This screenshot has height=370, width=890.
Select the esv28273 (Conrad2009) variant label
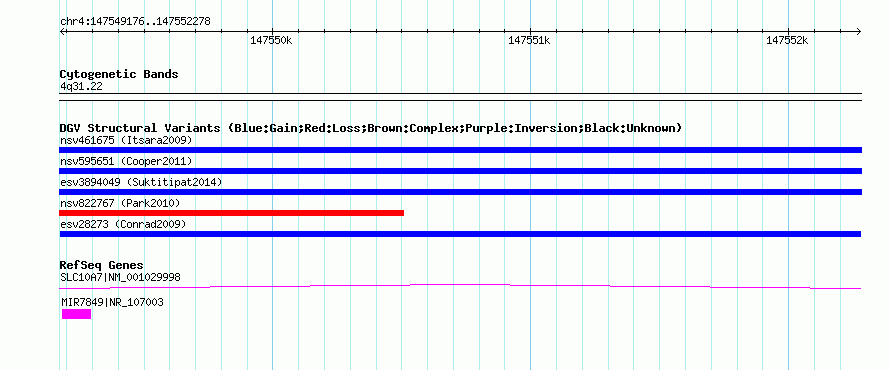coord(123,224)
